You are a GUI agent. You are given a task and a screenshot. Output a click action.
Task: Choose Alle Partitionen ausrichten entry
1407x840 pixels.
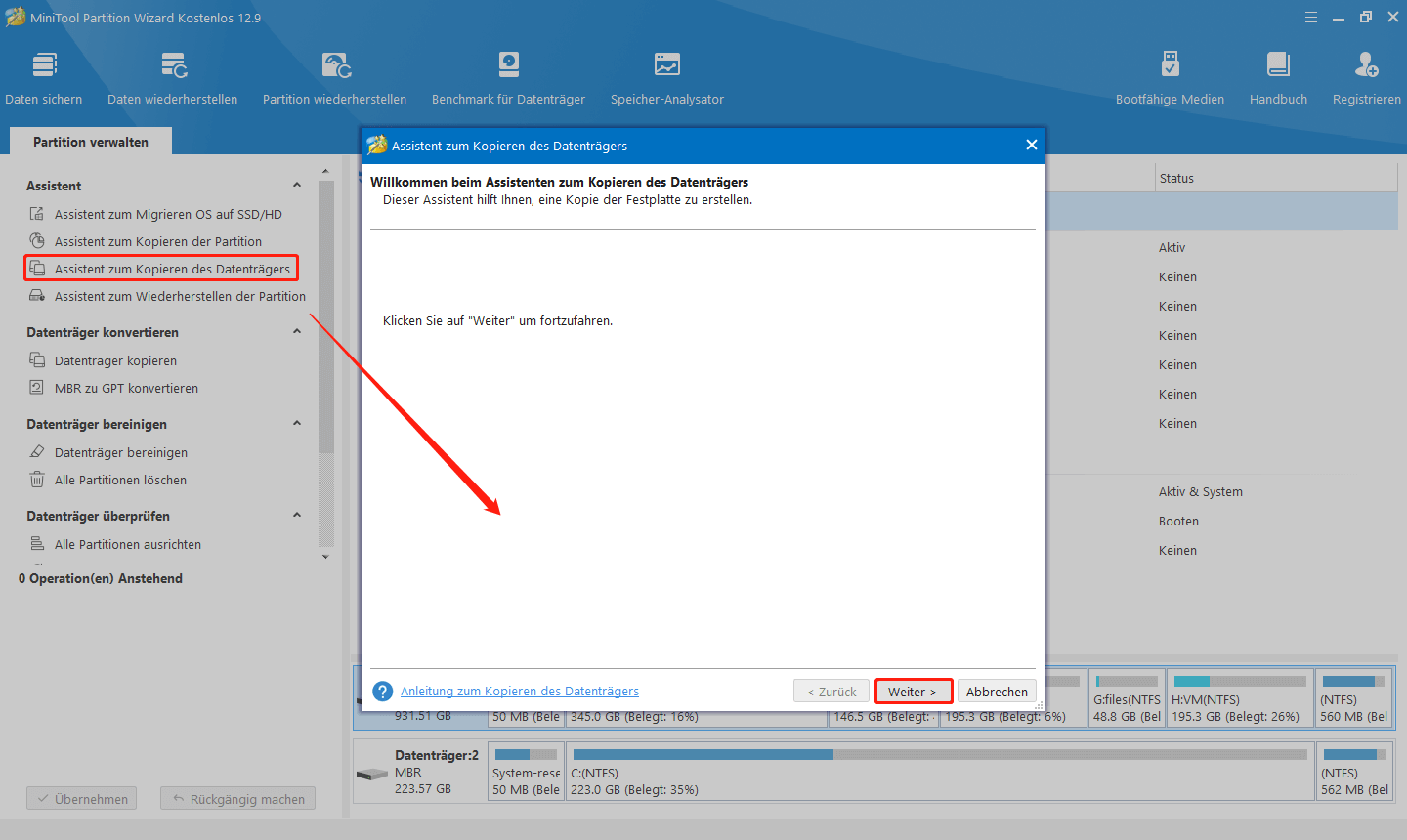(128, 544)
